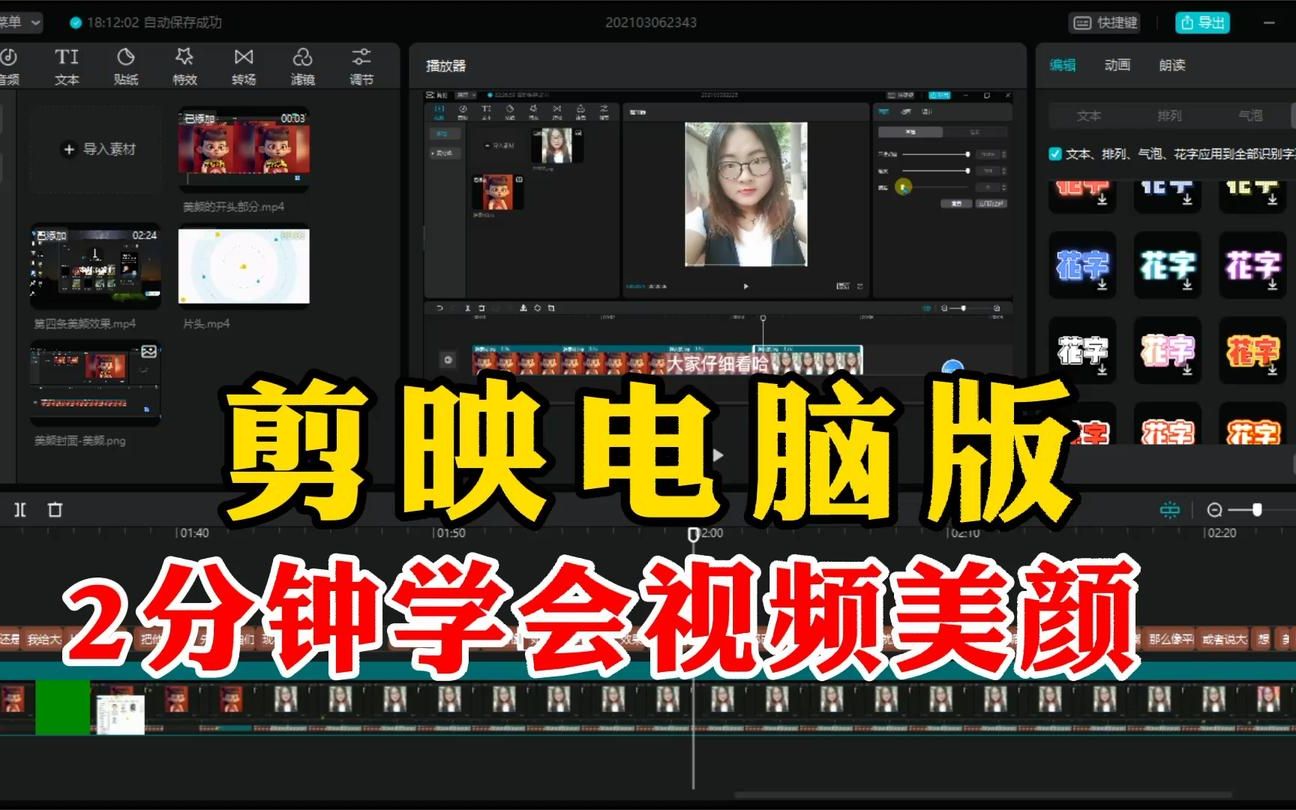The width and height of the screenshot is (1296, 810).
Task: Toggle apply-to-all-subtitles checkbox 文本、排列、气泡、花字
Action: [1055, 154]
